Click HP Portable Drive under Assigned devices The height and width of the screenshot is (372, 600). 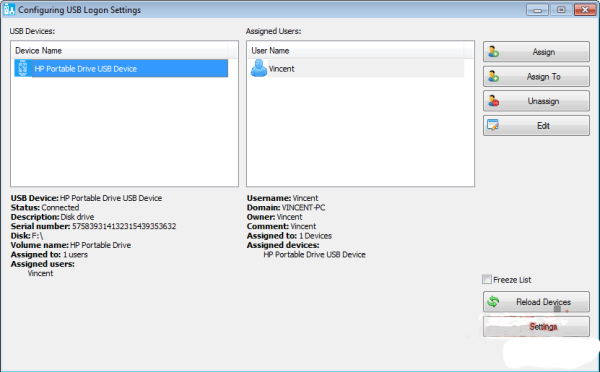(x=314, y=255)
